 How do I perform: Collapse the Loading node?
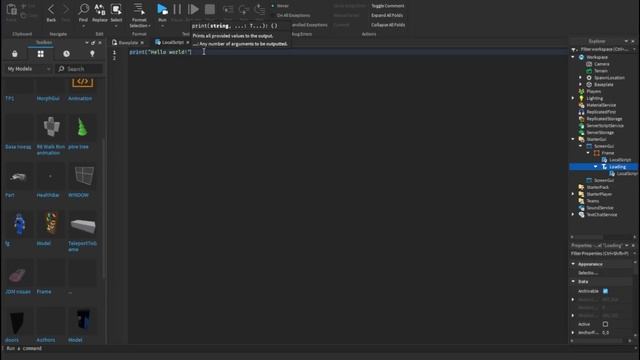[x=596, y=167]
